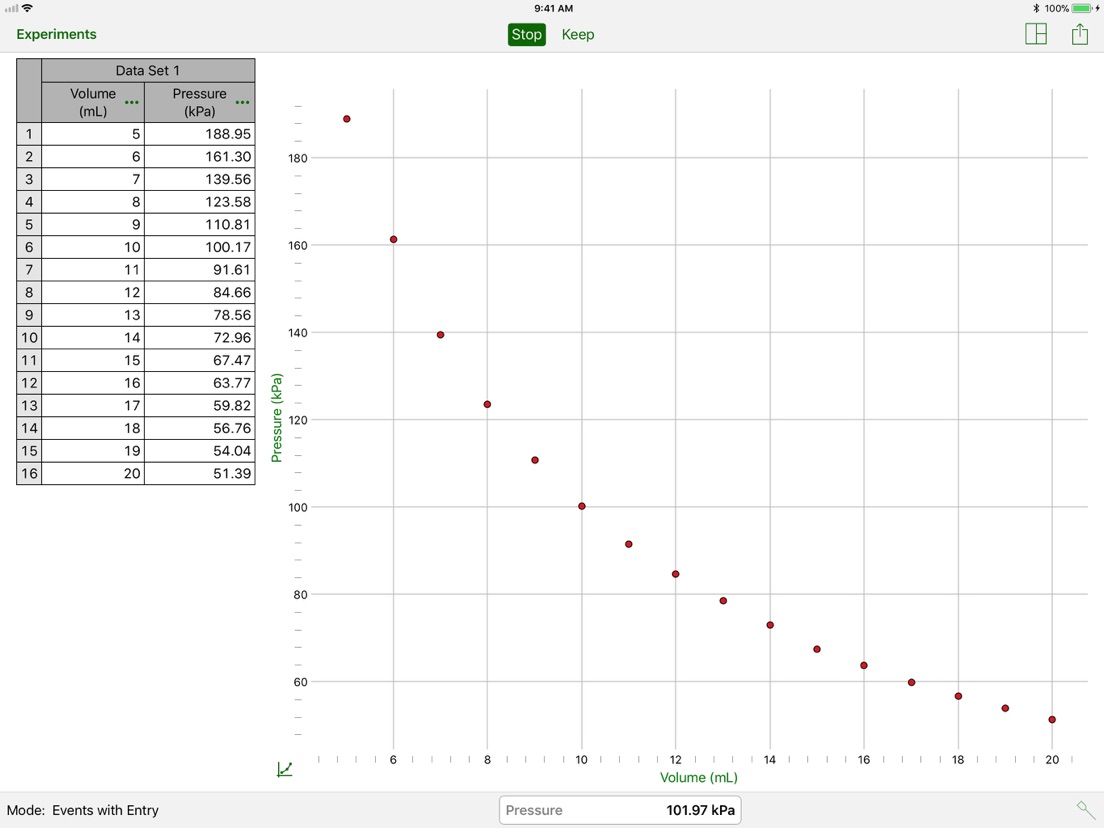Image resolution: width=1104 pixels, height=828 pixels.
Task: Stop data collection
Action: pyautogui.click(x=526, y=34)
